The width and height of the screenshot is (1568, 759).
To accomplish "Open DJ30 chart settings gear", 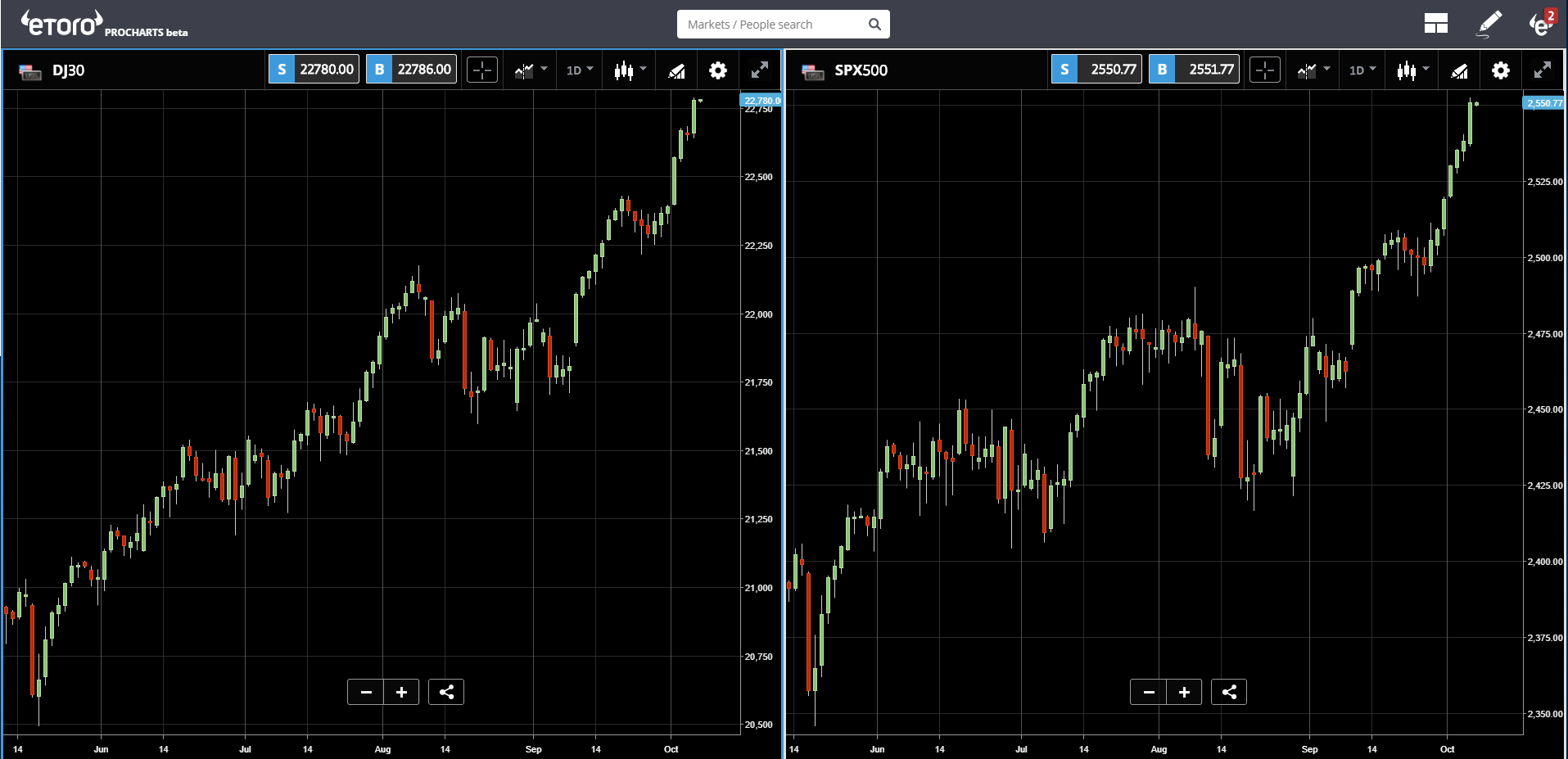I will tap(718, 70).
